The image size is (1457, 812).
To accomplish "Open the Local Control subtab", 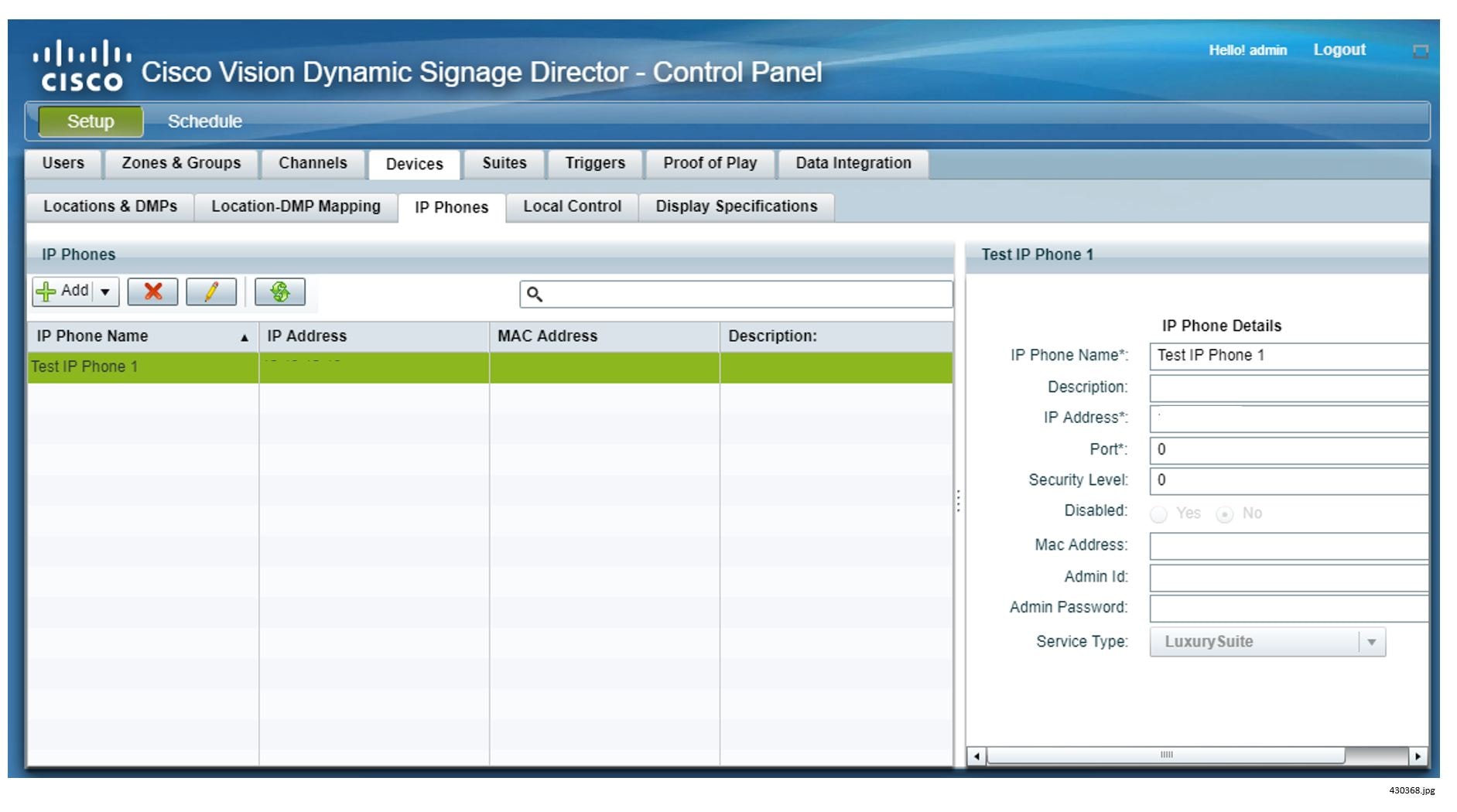I will [573, 206].
